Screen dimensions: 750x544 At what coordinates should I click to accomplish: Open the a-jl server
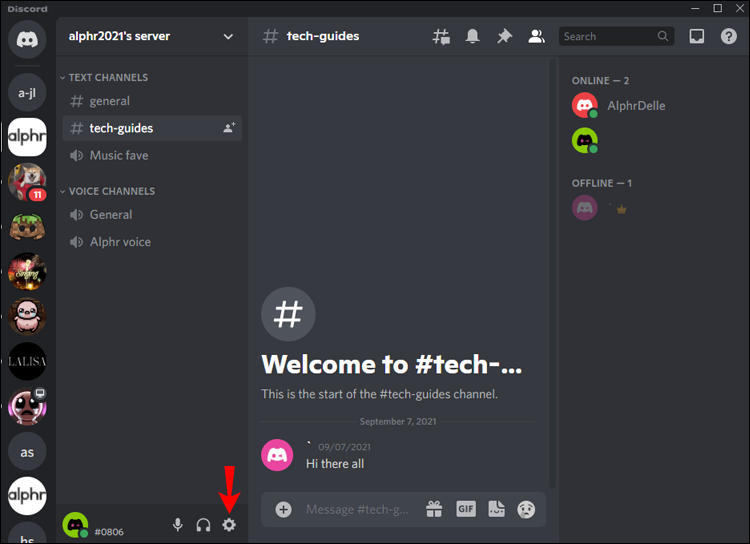[27, 92]
